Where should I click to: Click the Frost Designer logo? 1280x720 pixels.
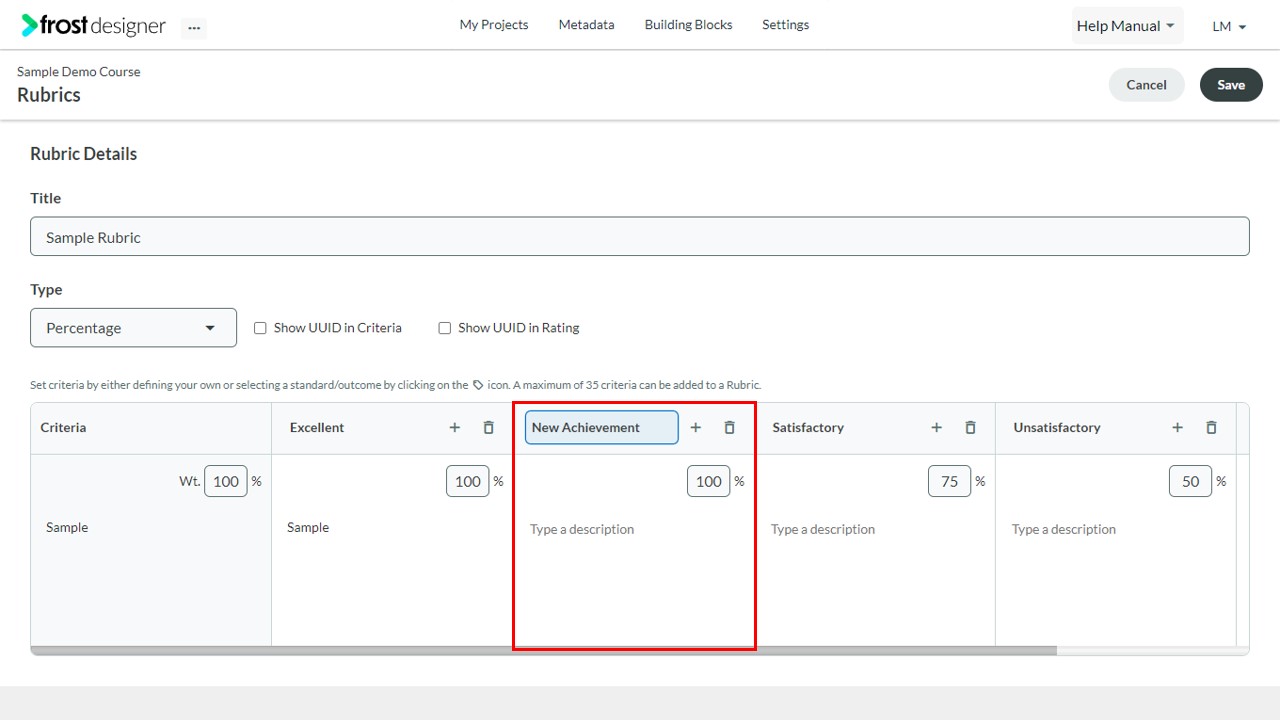(93, 26)
